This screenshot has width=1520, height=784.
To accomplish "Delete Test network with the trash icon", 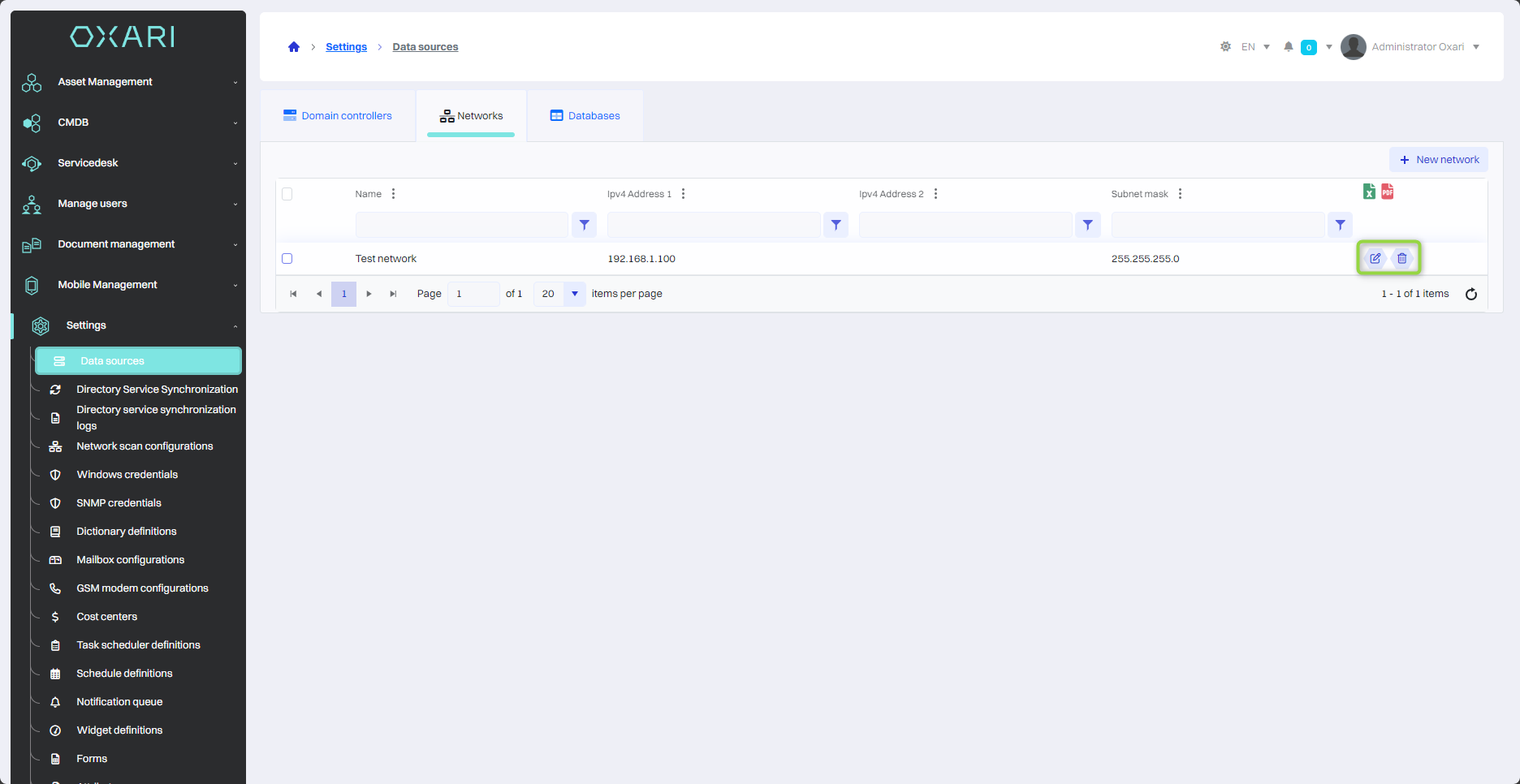I will (x=1401, y=258).
